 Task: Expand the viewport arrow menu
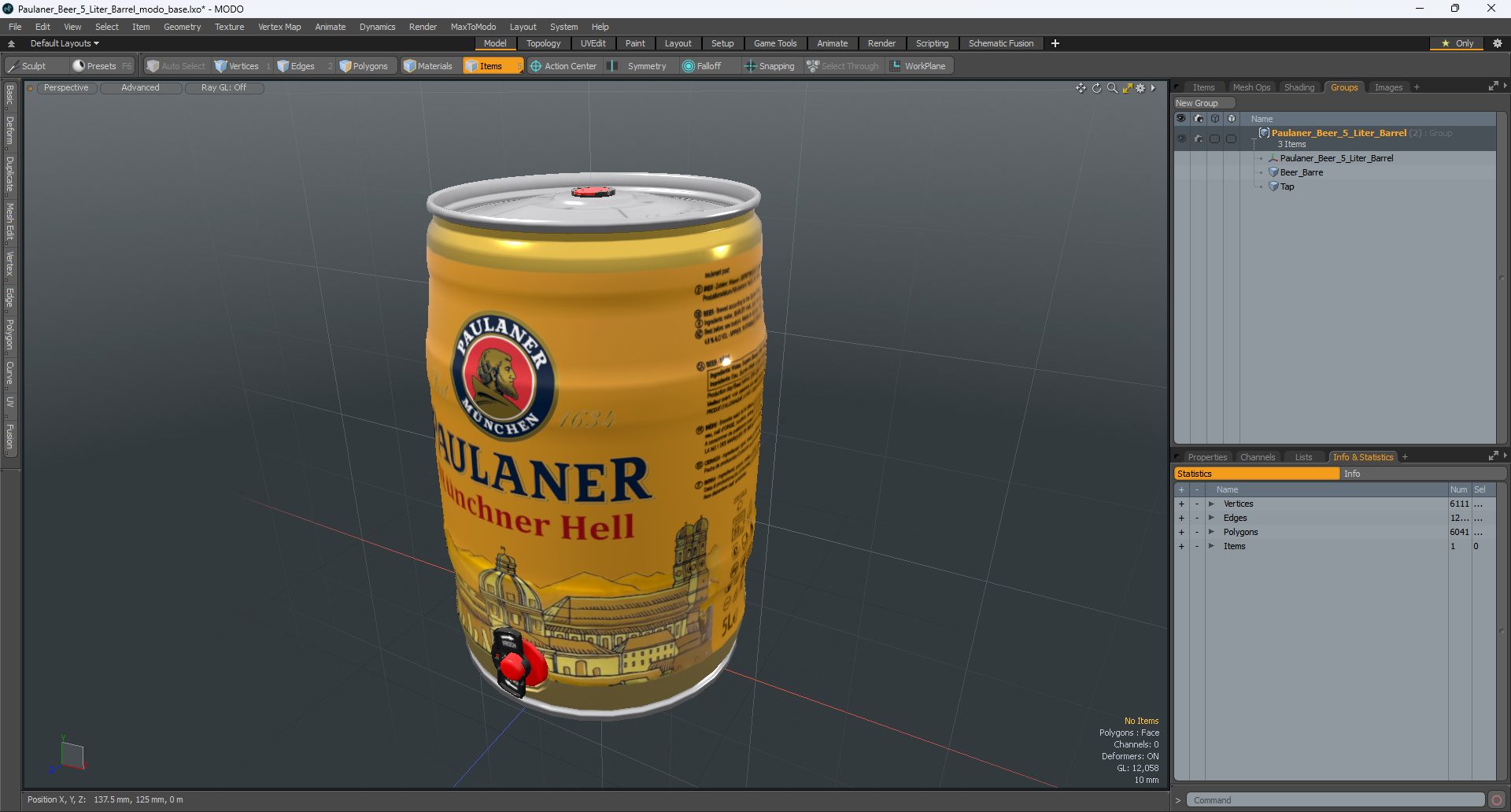(x=1153, y=88)
